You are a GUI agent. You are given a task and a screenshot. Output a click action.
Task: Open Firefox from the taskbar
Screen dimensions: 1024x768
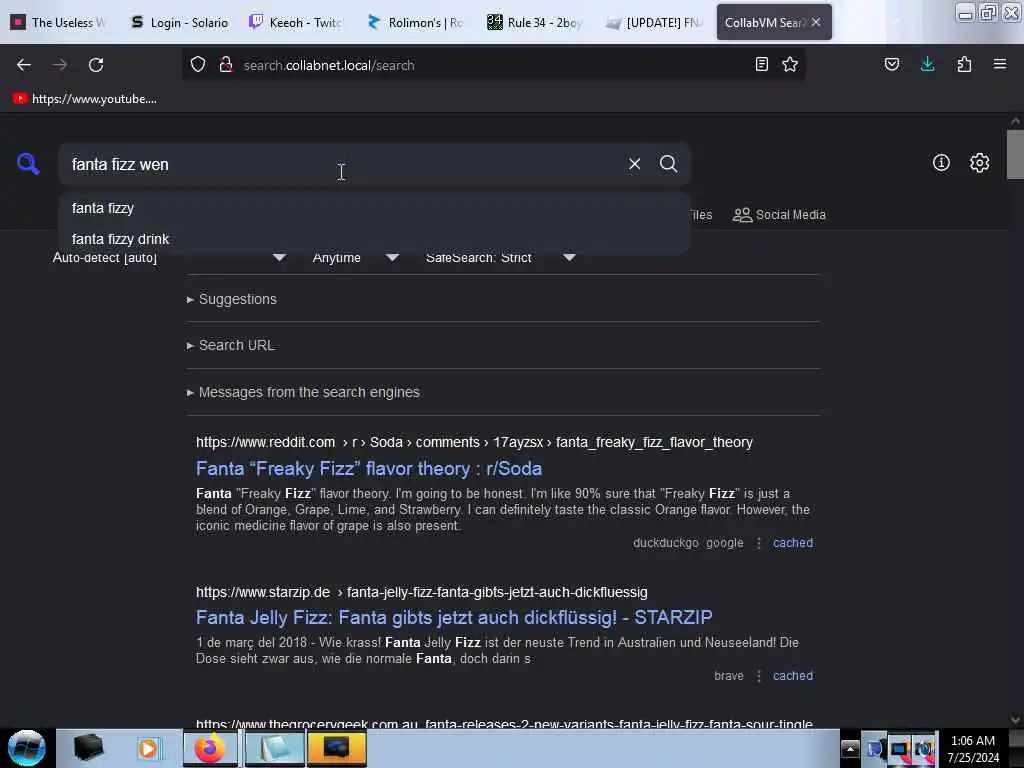coord(210,748)
